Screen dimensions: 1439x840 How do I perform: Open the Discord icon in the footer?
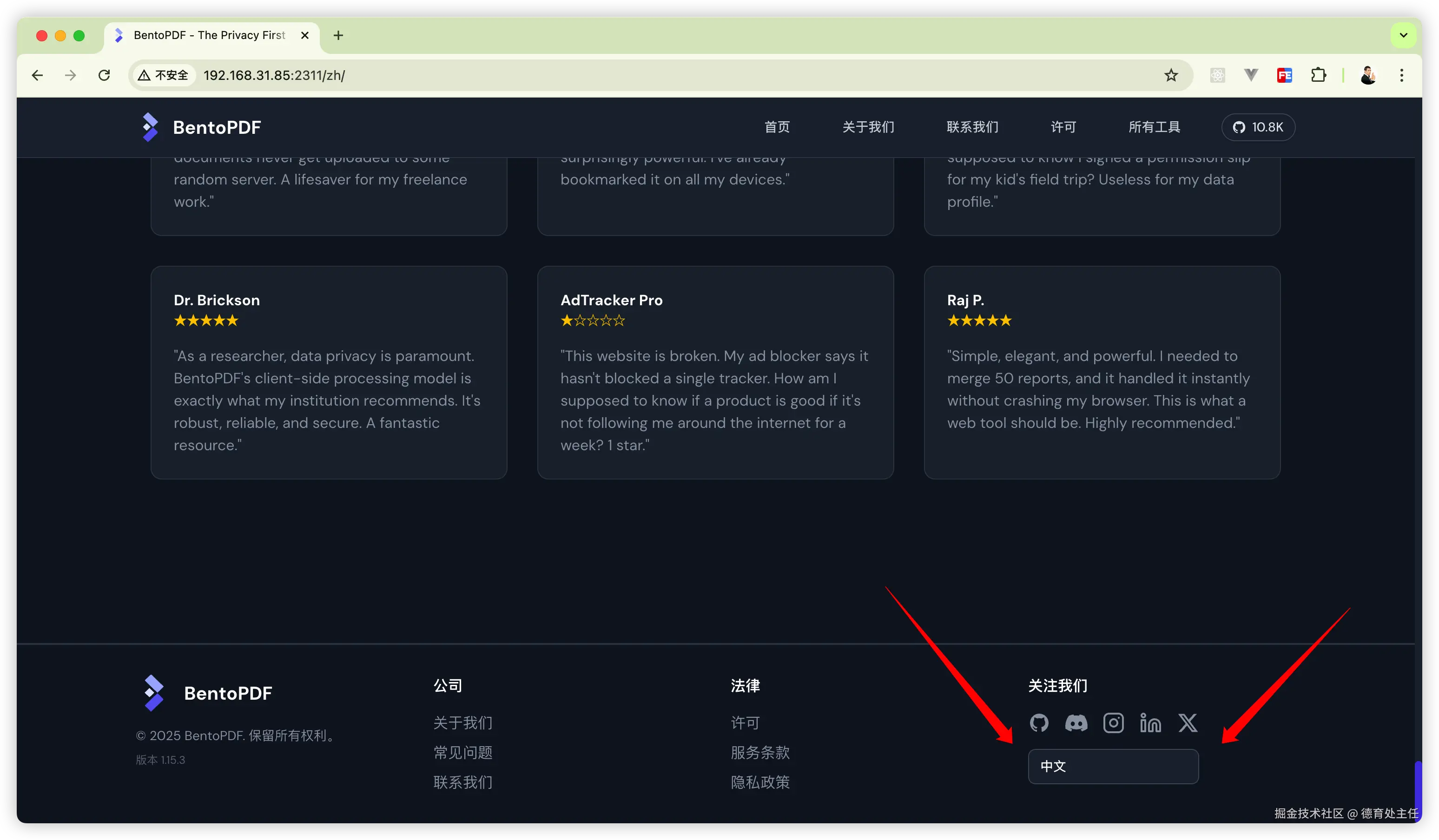(1076, 723)
